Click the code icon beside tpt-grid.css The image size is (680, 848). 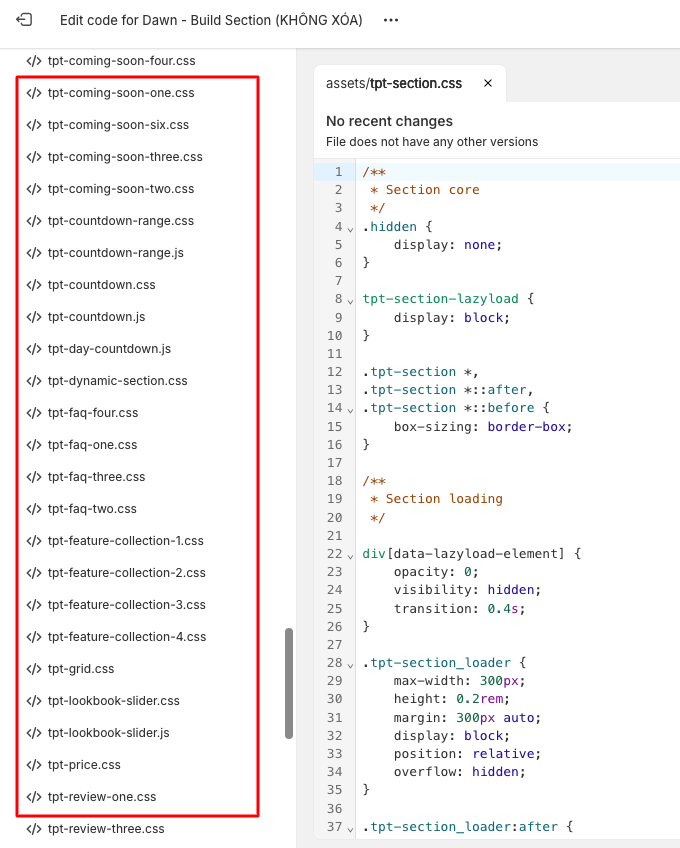34,668
